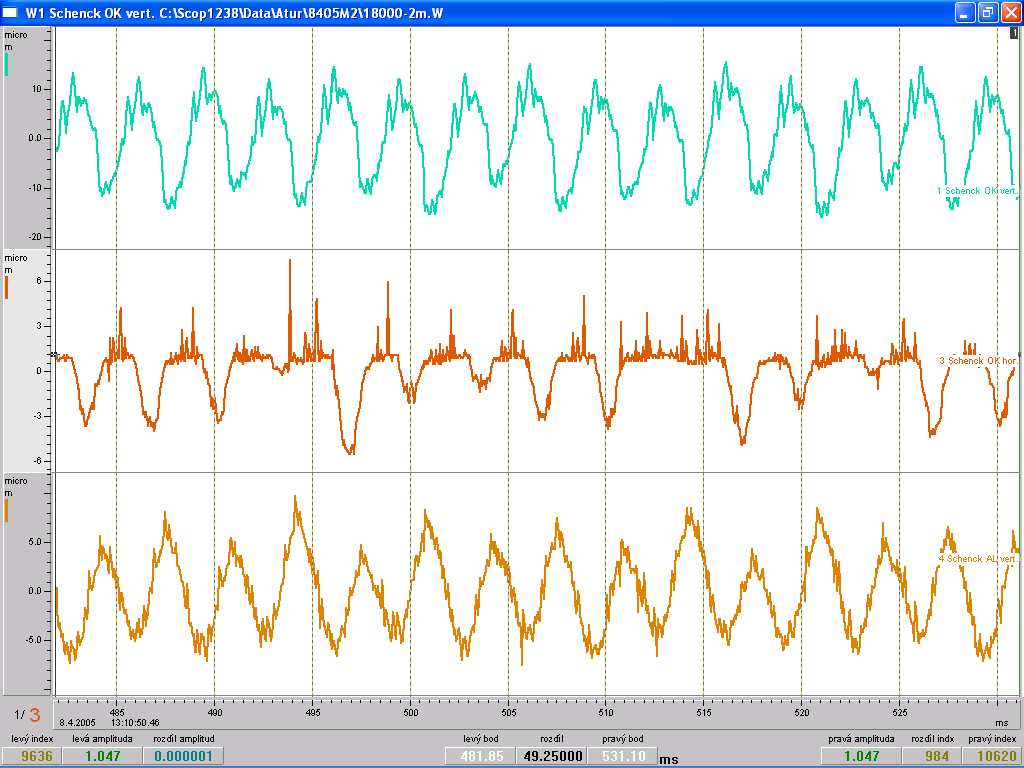This screenshot has width=1024, height=768.
Task: Click the small '1' marker at plot corner
Action: pos(1014,33)
